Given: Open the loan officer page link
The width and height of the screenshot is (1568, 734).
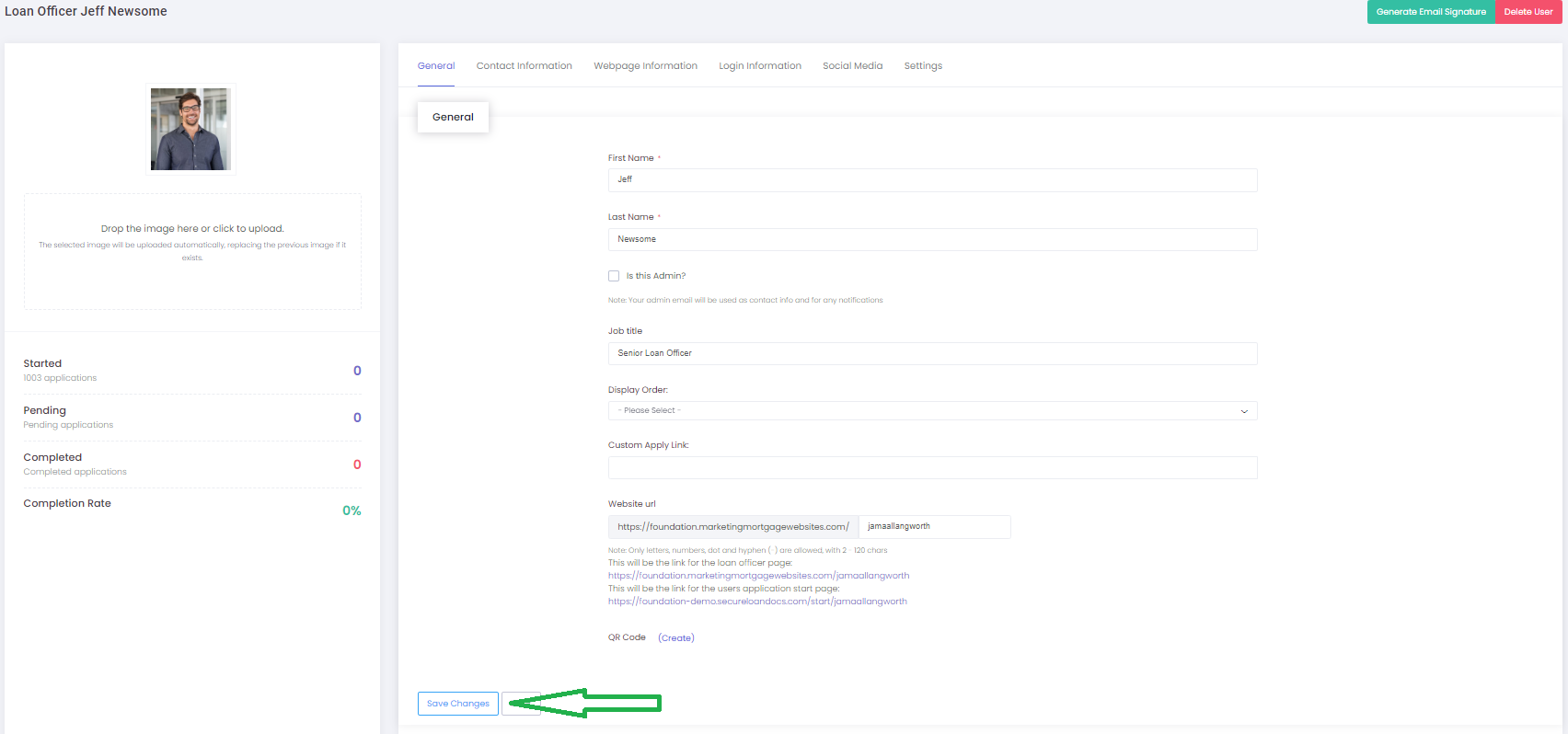Looking at the screenshot, I should 758,576.
